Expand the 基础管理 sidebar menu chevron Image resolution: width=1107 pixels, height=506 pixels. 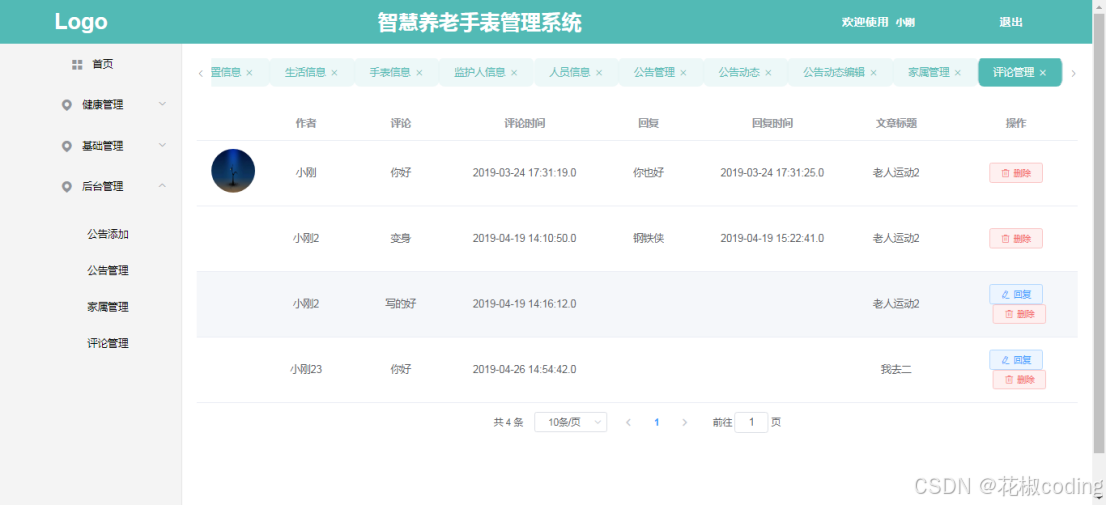(162, 145)
